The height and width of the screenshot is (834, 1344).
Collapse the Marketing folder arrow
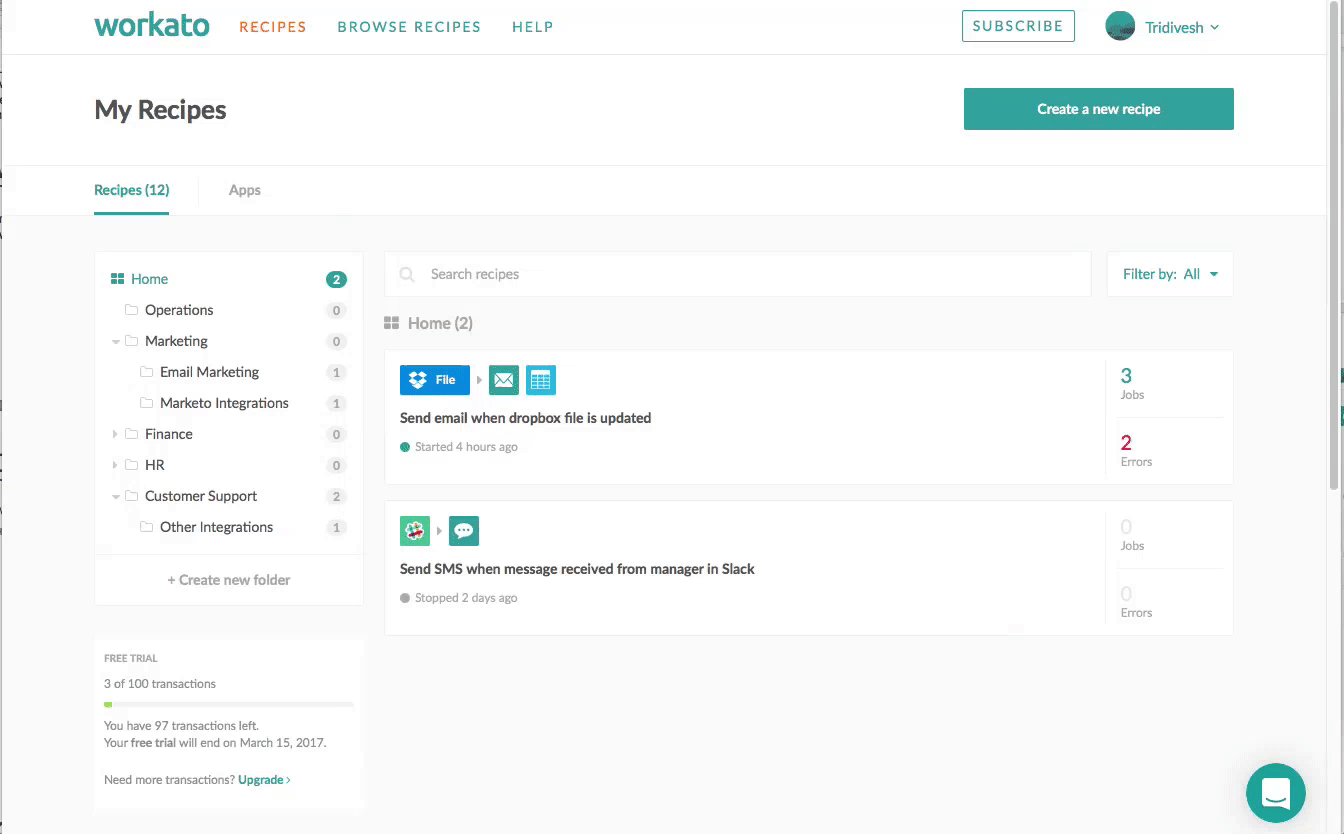click(x=116, y=342)
